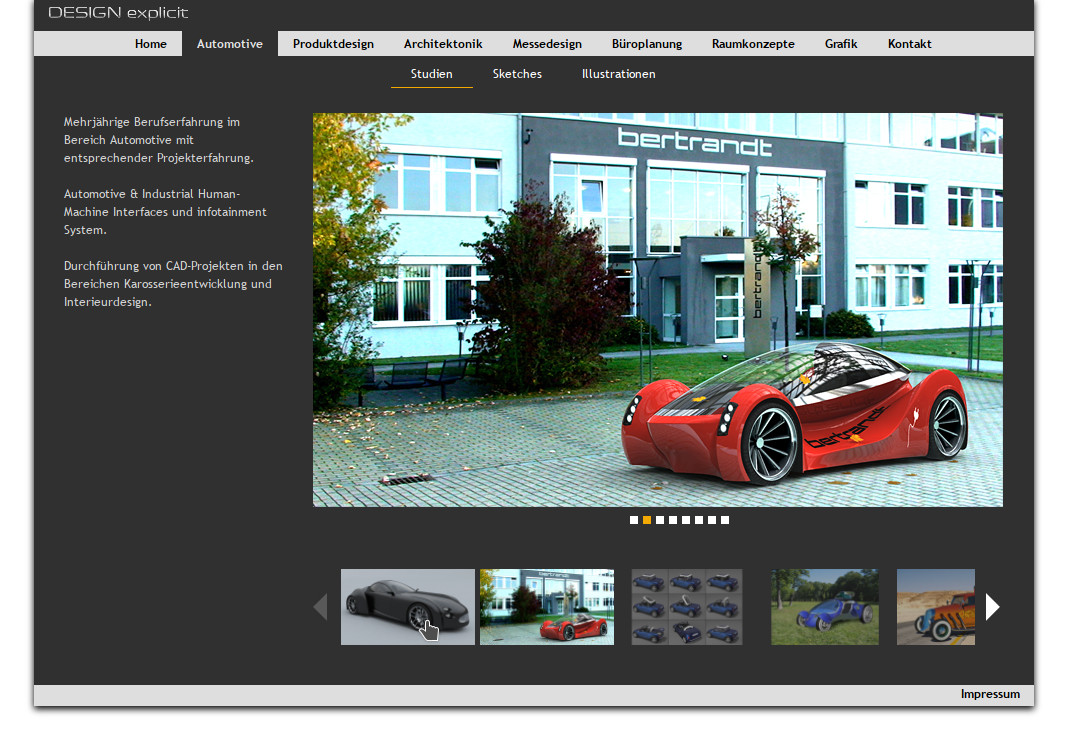Click the 'Automotive & Industrial Human-' paragraph

click(x=165, y=212)
